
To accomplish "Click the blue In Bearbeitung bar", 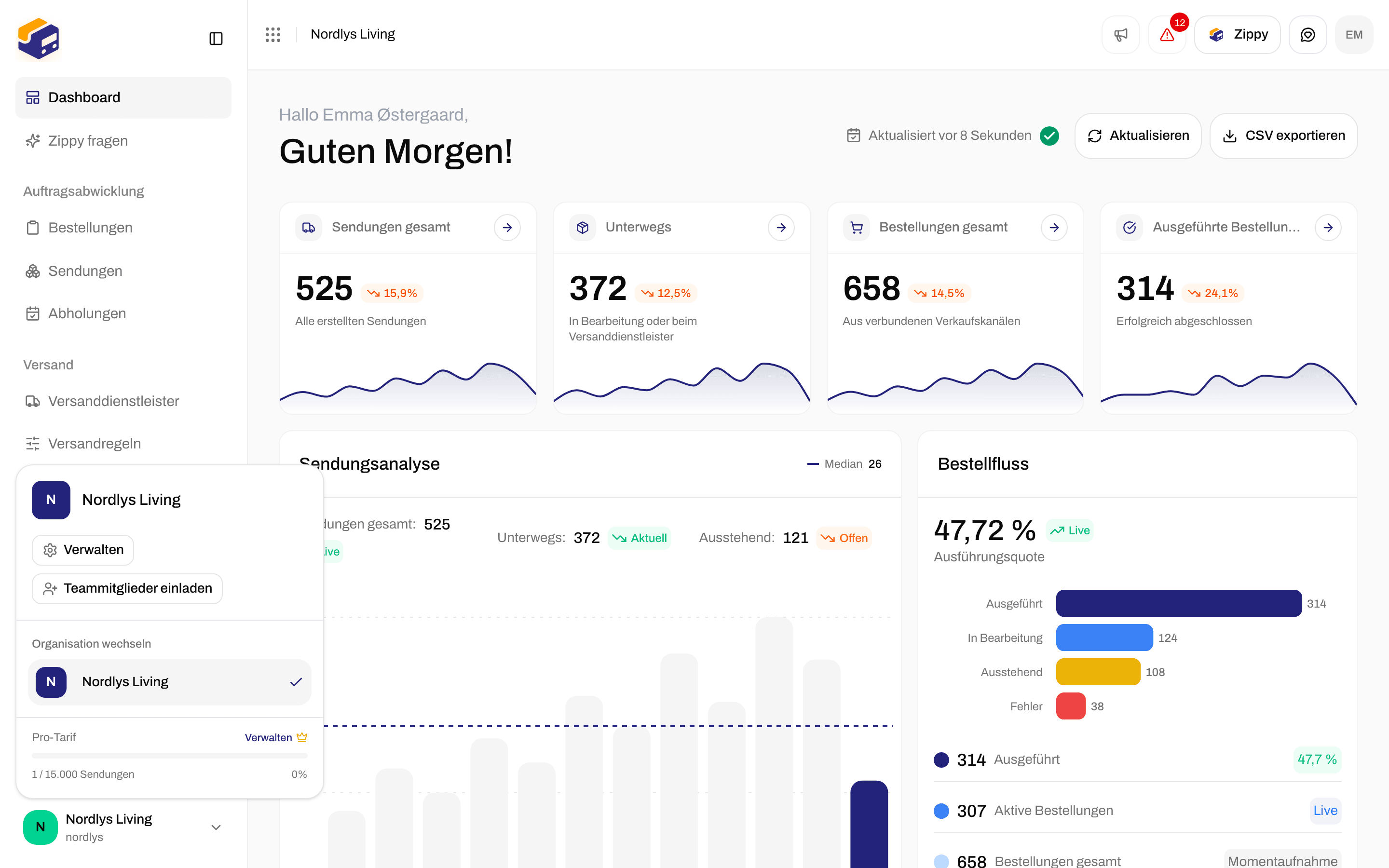I will click(1104, 638).
